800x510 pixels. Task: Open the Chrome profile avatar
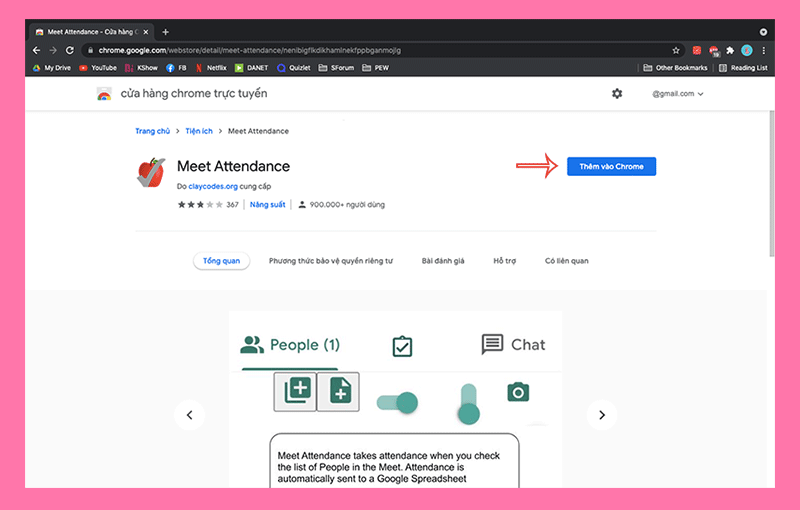747,50
